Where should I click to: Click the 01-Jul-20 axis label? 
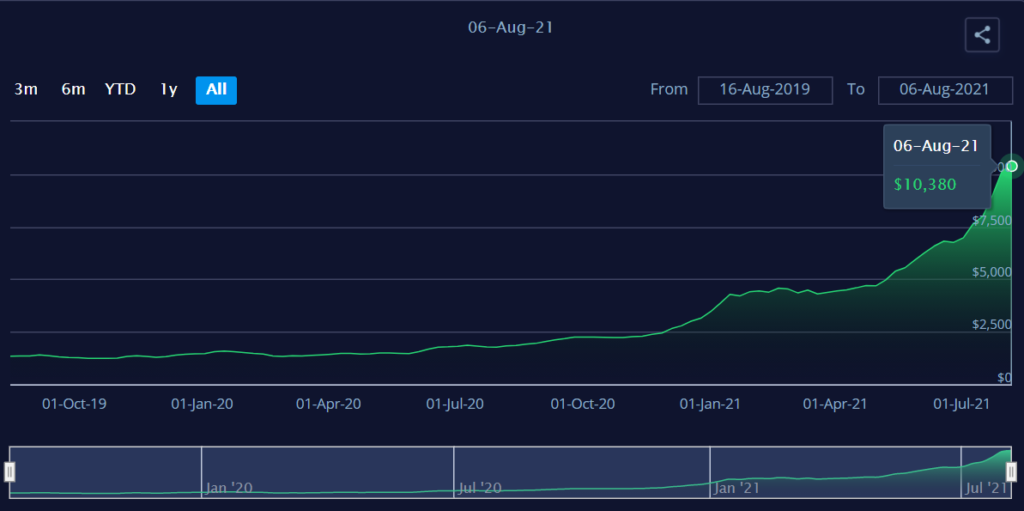(455, 404)
